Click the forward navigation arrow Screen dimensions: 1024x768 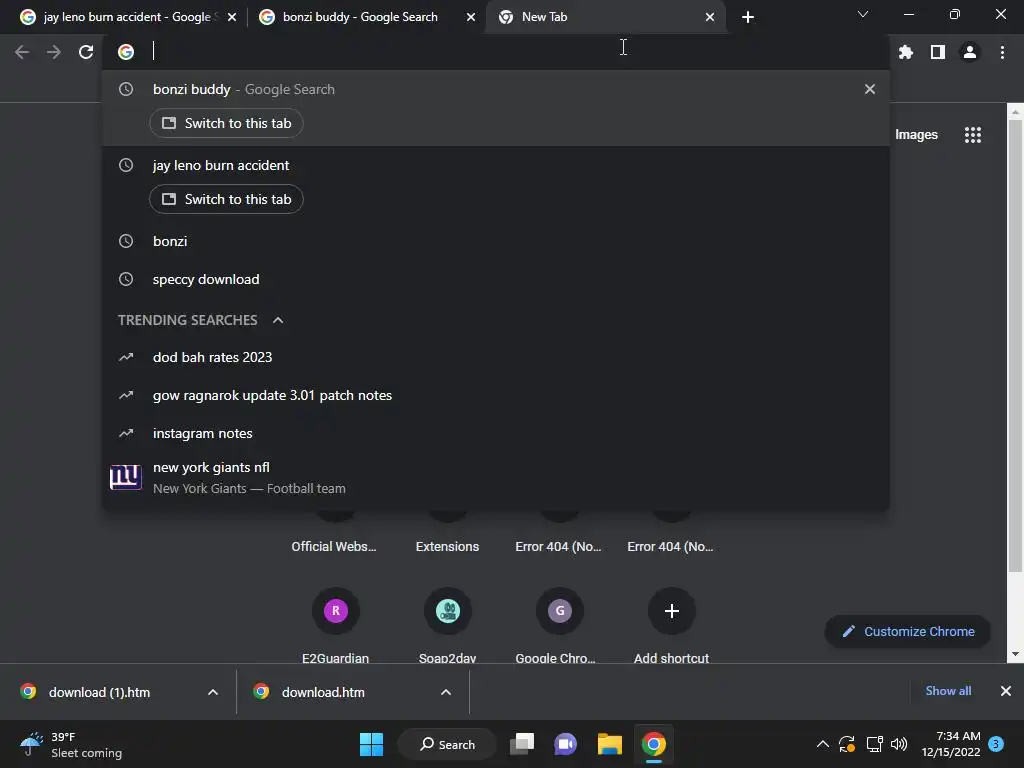point(54,52)
